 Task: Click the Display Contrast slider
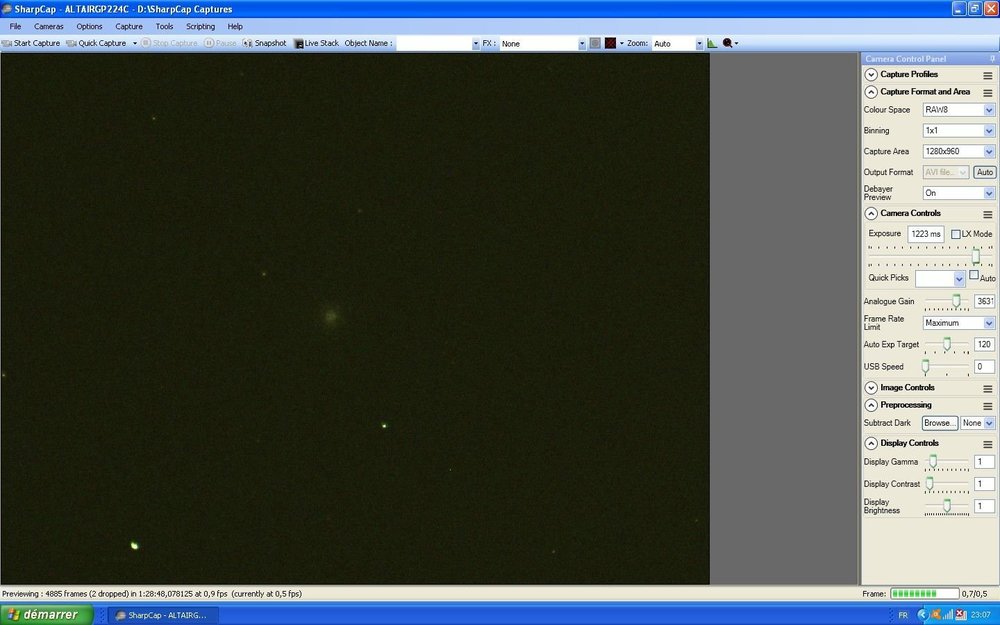[930, 484]
